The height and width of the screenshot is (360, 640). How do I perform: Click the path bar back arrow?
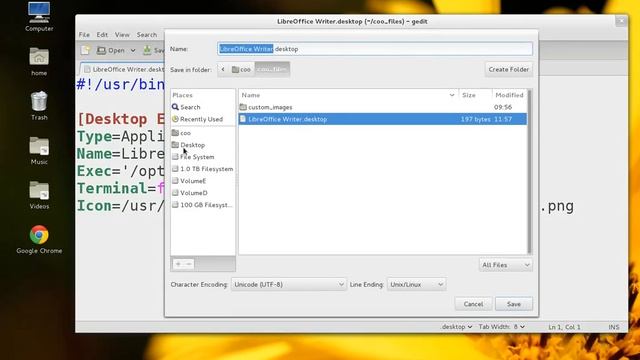click(223, 69)
